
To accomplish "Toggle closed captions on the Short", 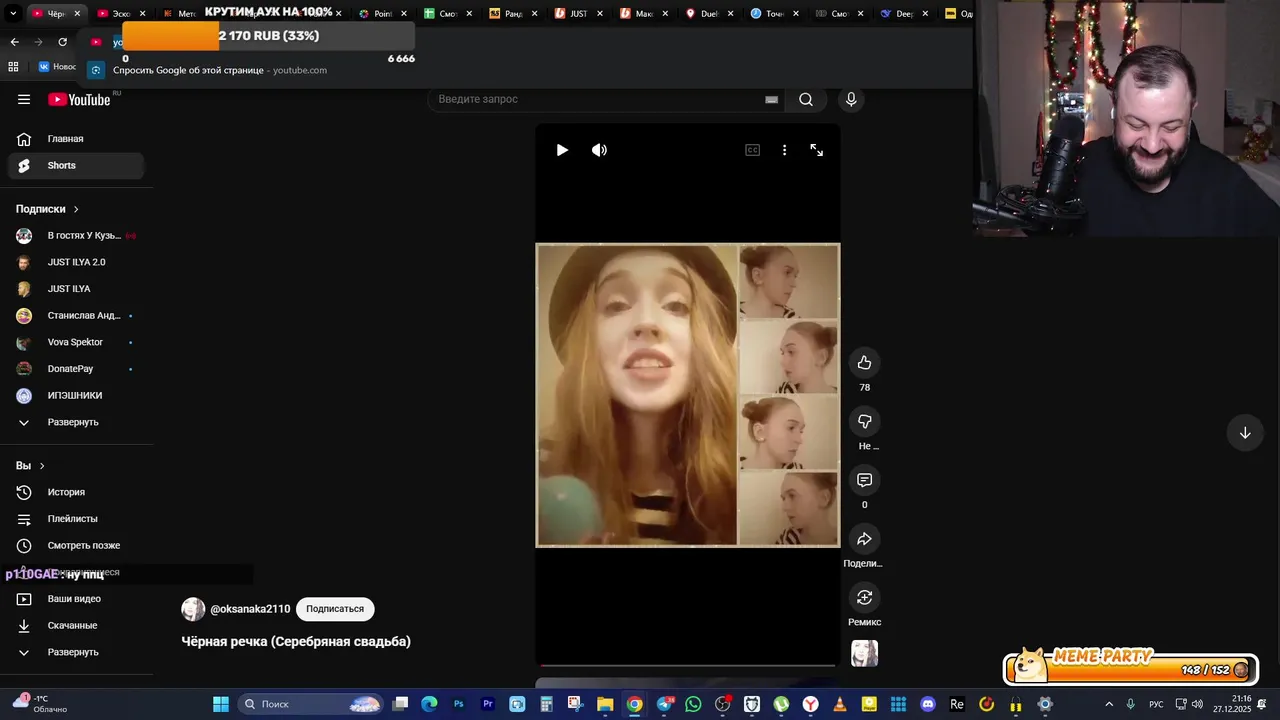I will coord(752,150).
